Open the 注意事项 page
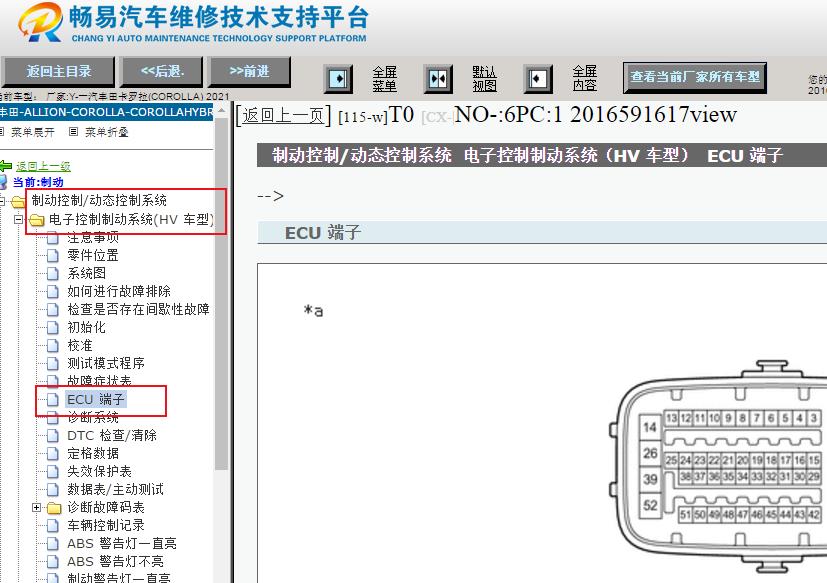 point(93,237)
